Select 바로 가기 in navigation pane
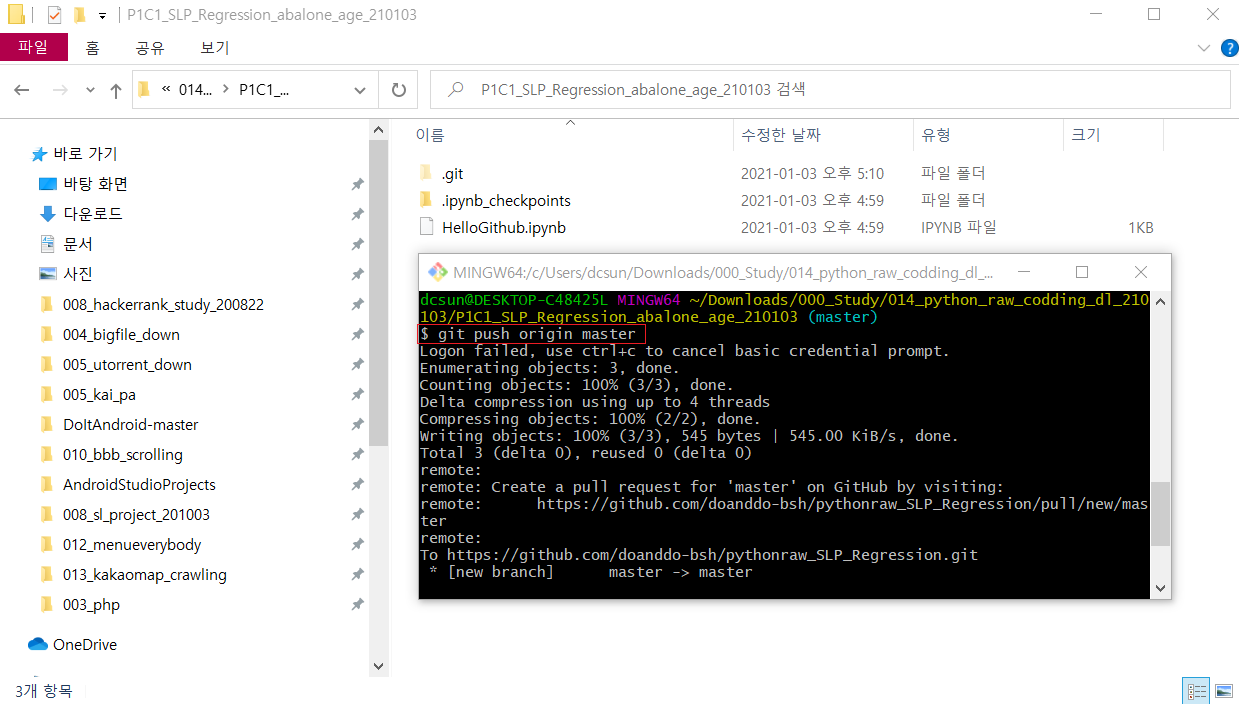1239x704 pixels. pos(85,153)
